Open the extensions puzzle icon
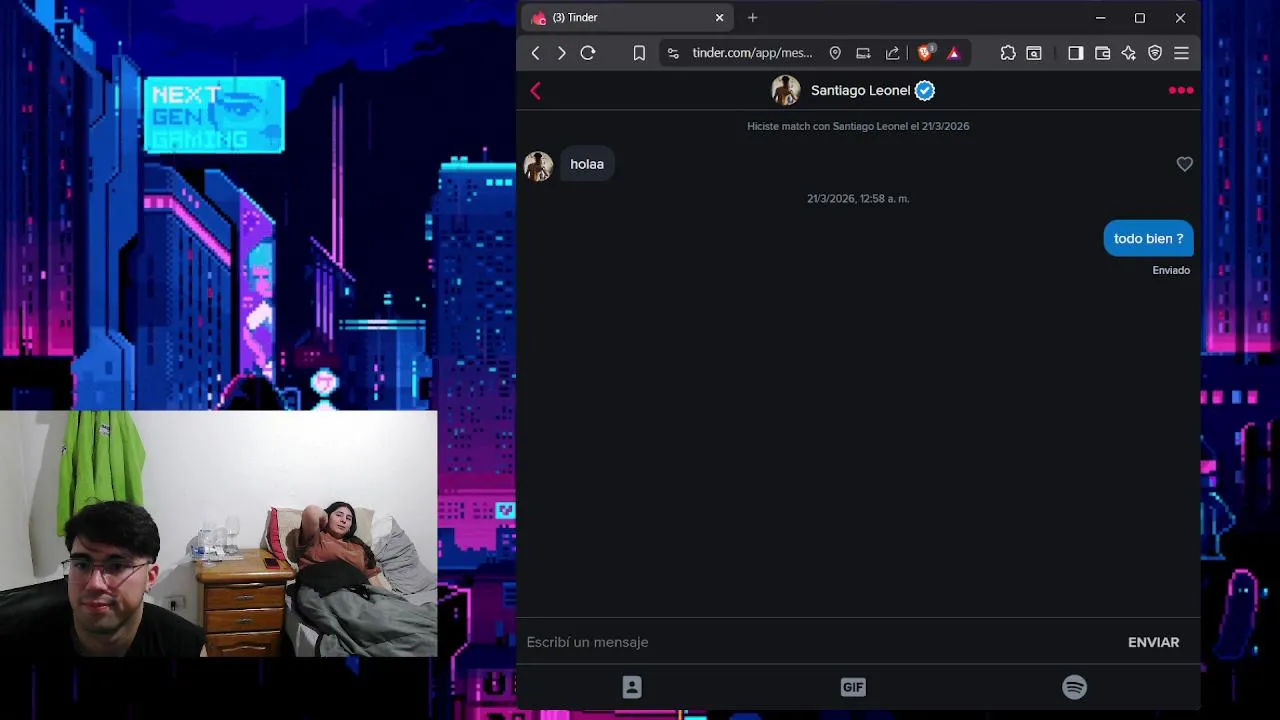 tap(1008, 53)
